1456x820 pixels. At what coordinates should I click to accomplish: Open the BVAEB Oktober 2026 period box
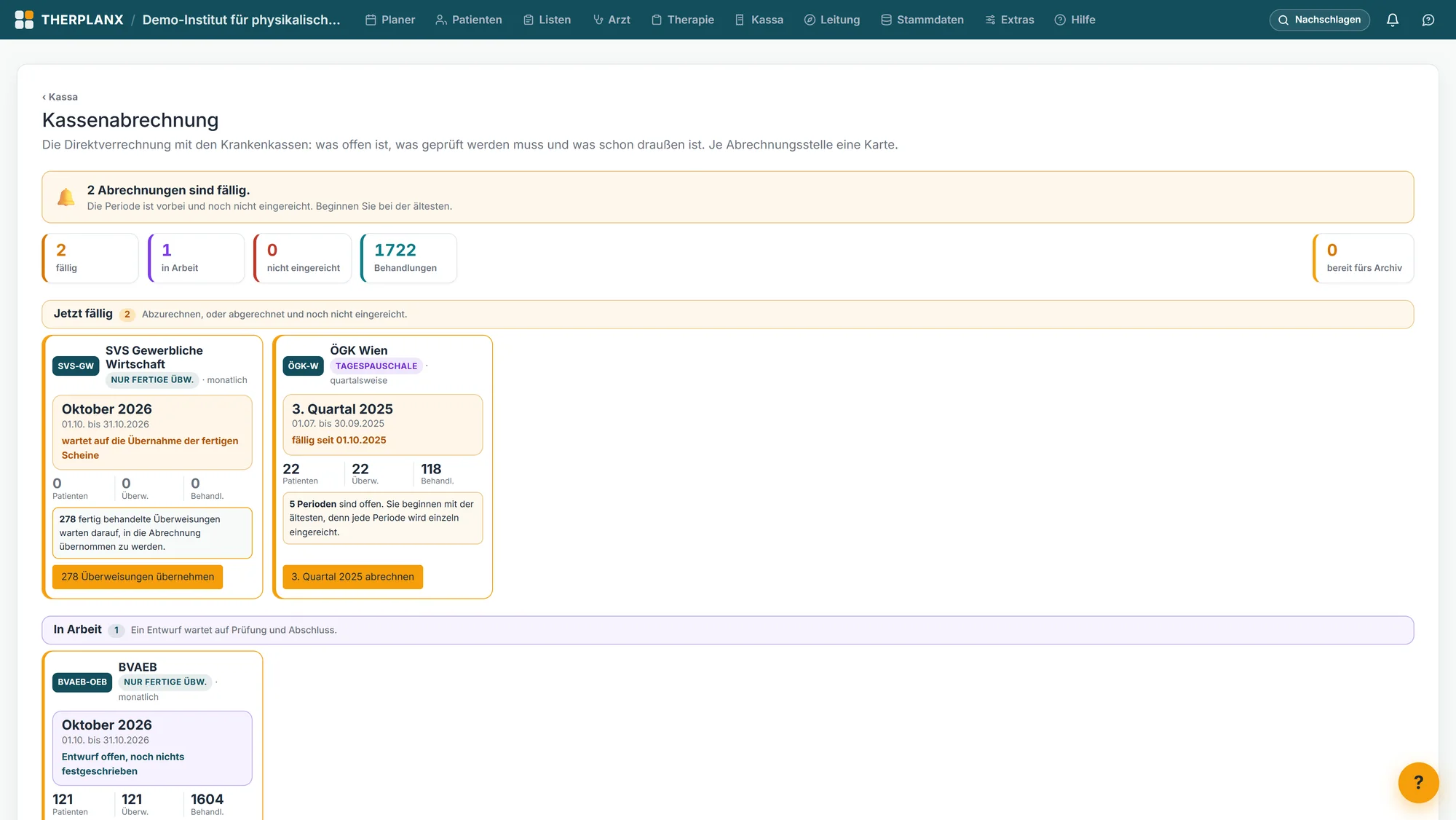[152, 748]
